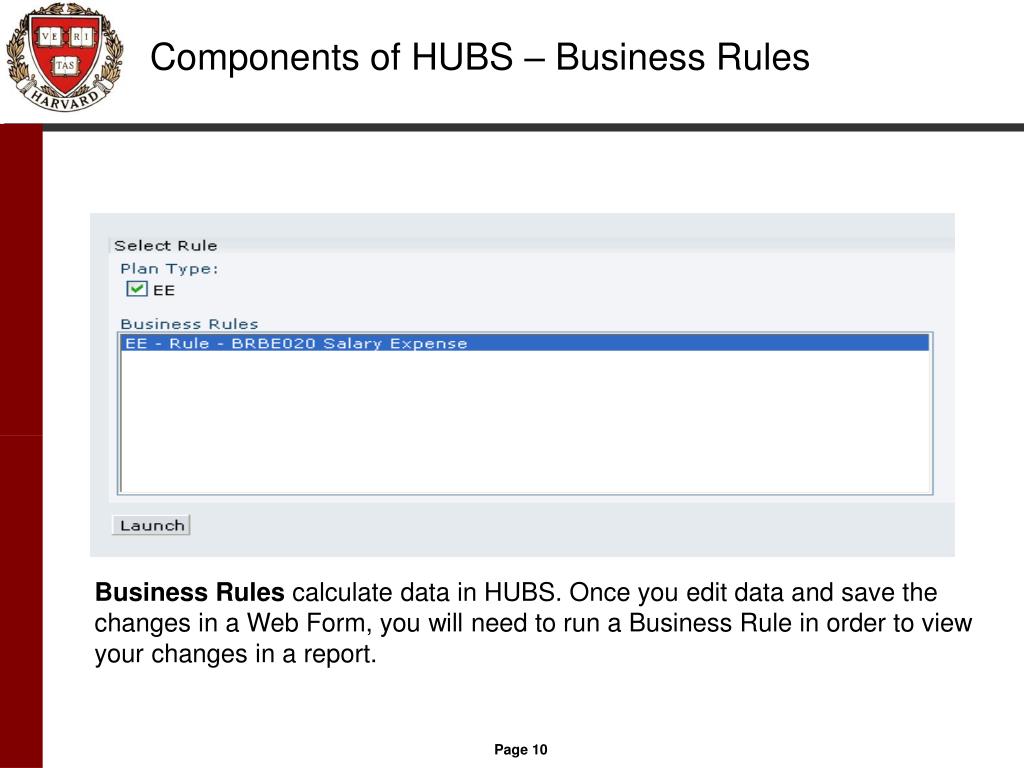Viewport: 1024px width, 768px height.
Task: Click the Launch button
Action: click(152, 525)
